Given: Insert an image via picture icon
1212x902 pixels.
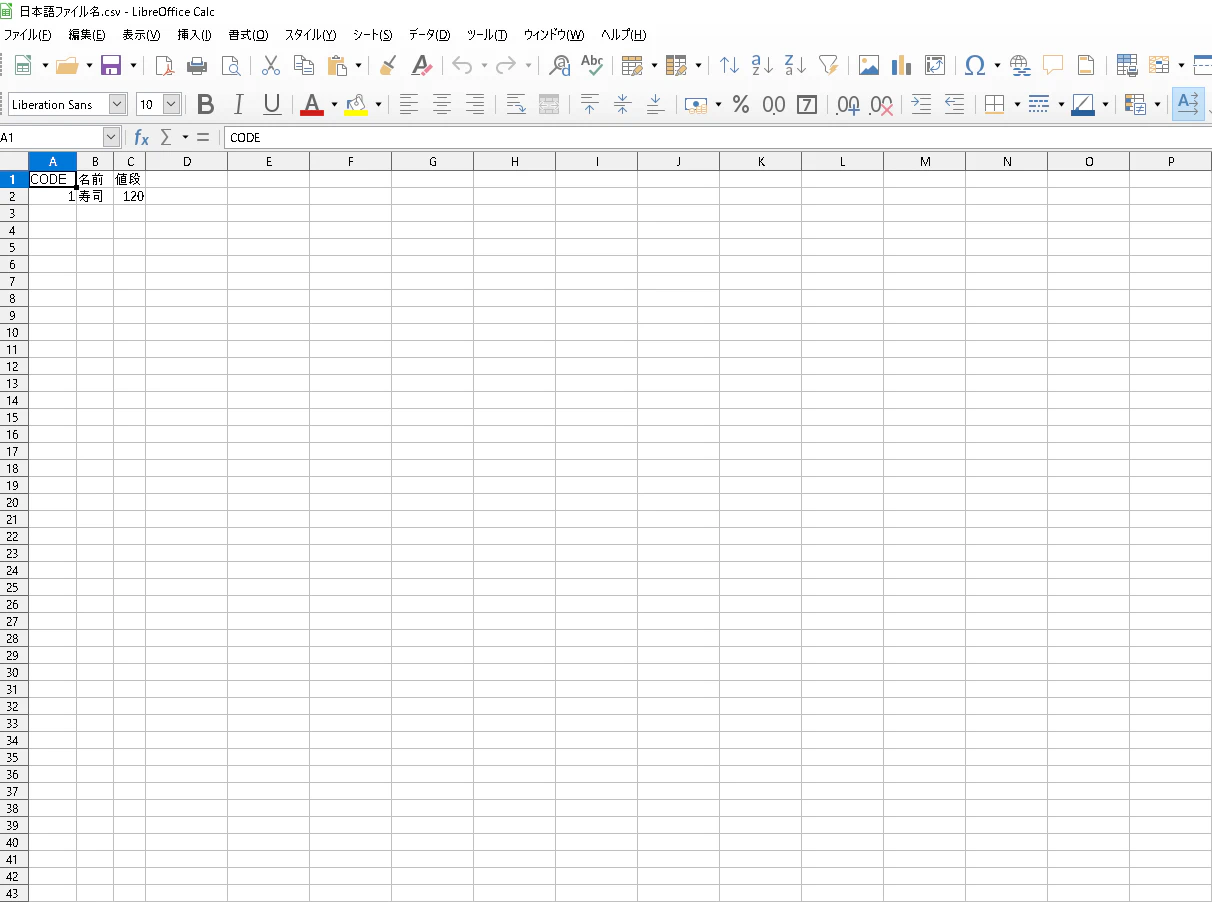Looking at the screenshot, I should pos(869,66).
